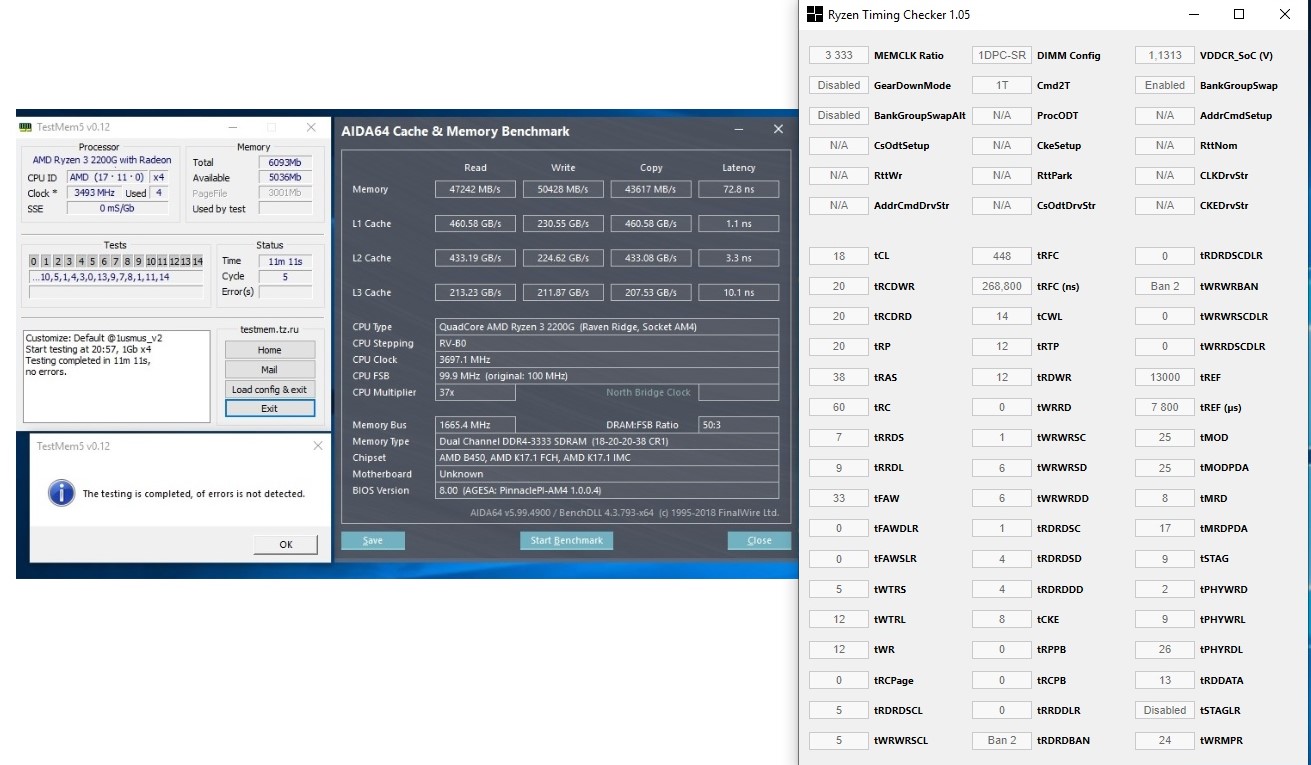The image size is (1311, 765).
Task: Click L3 Cache Write value 211.87 GB/s
Action: coord(563,292)
